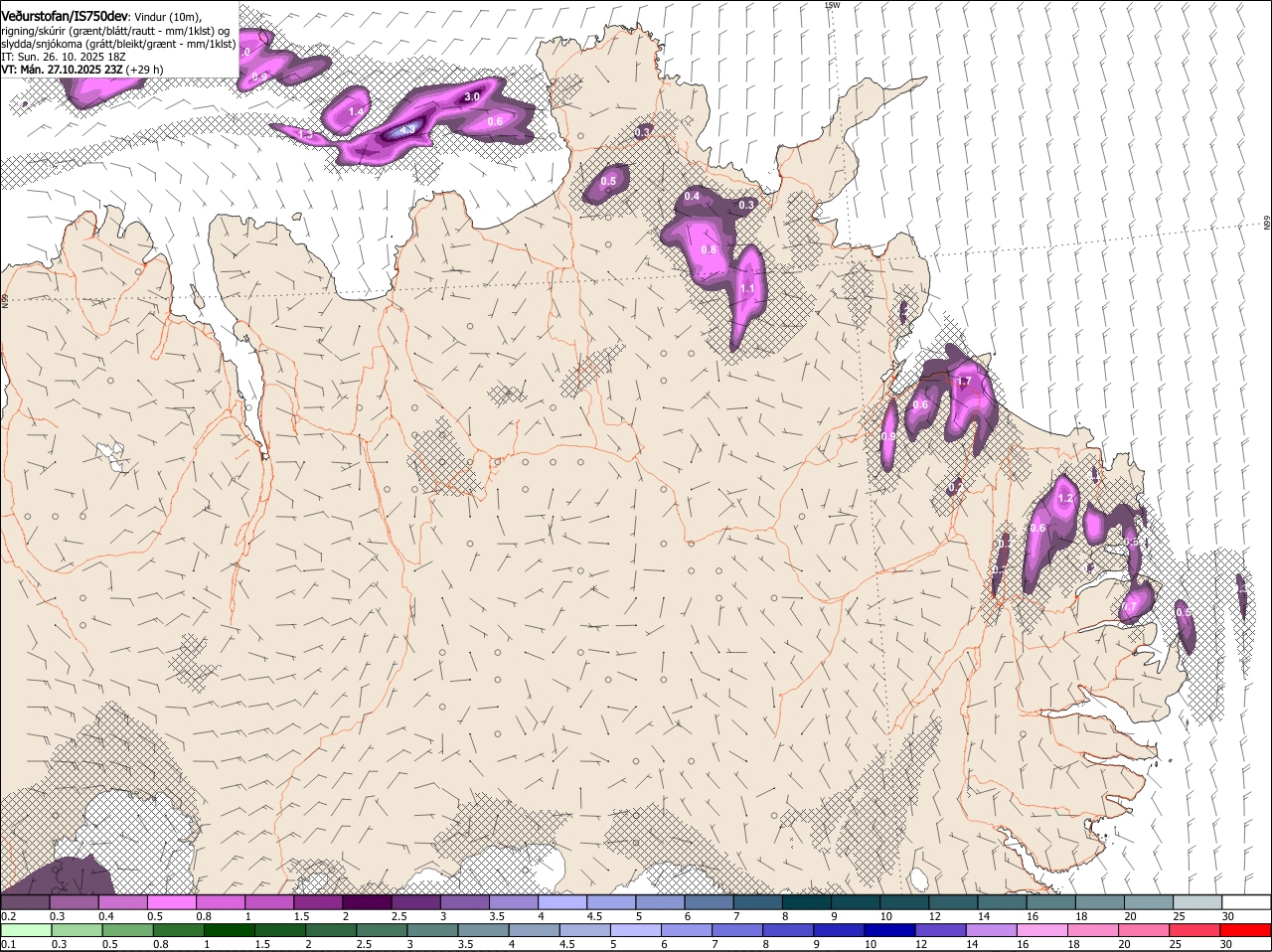
Task: Pick snow scale white swatch after 30
Action: click(1247, 901)
